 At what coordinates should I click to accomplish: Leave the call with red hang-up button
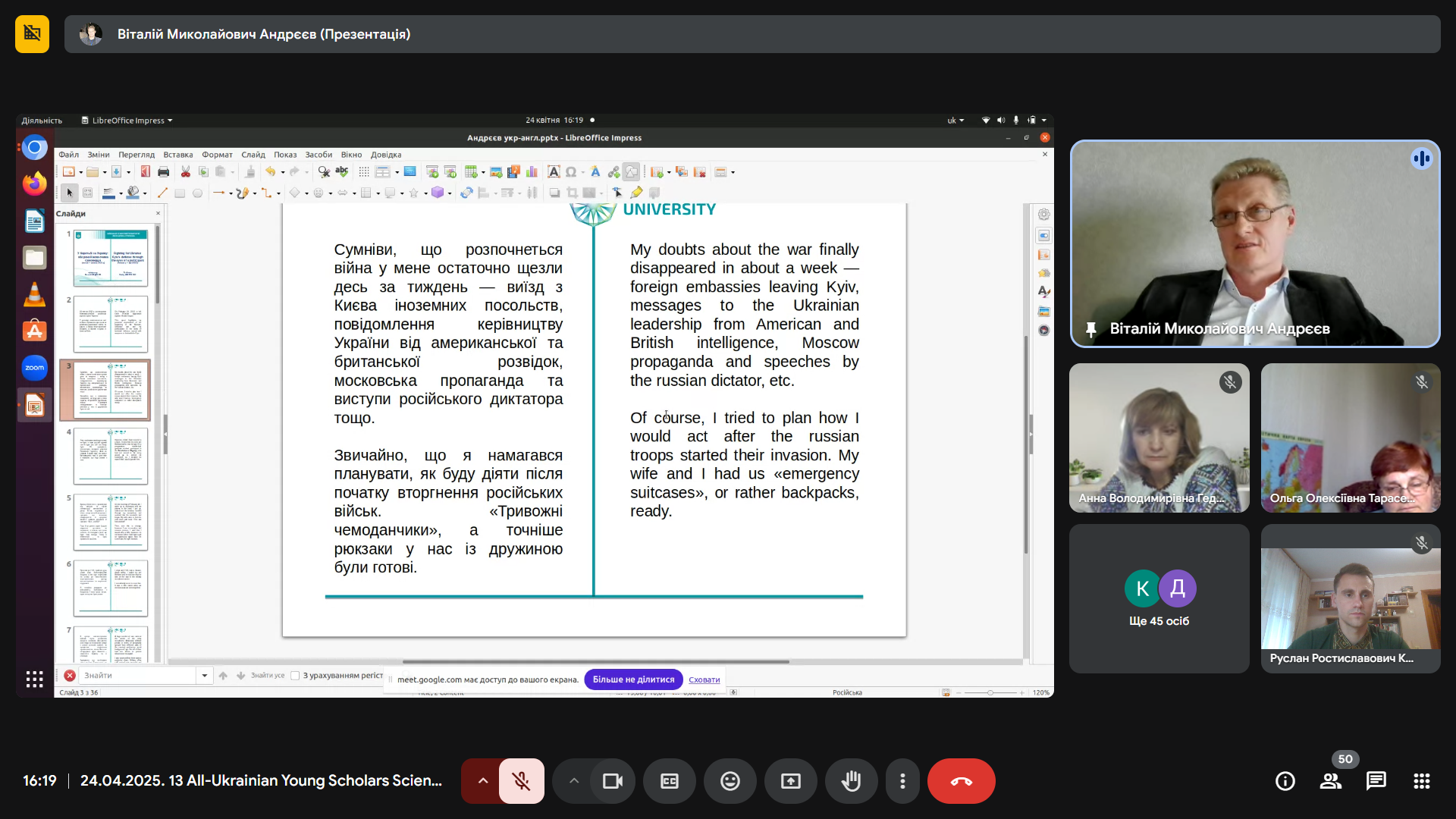[x=961, y=781]
